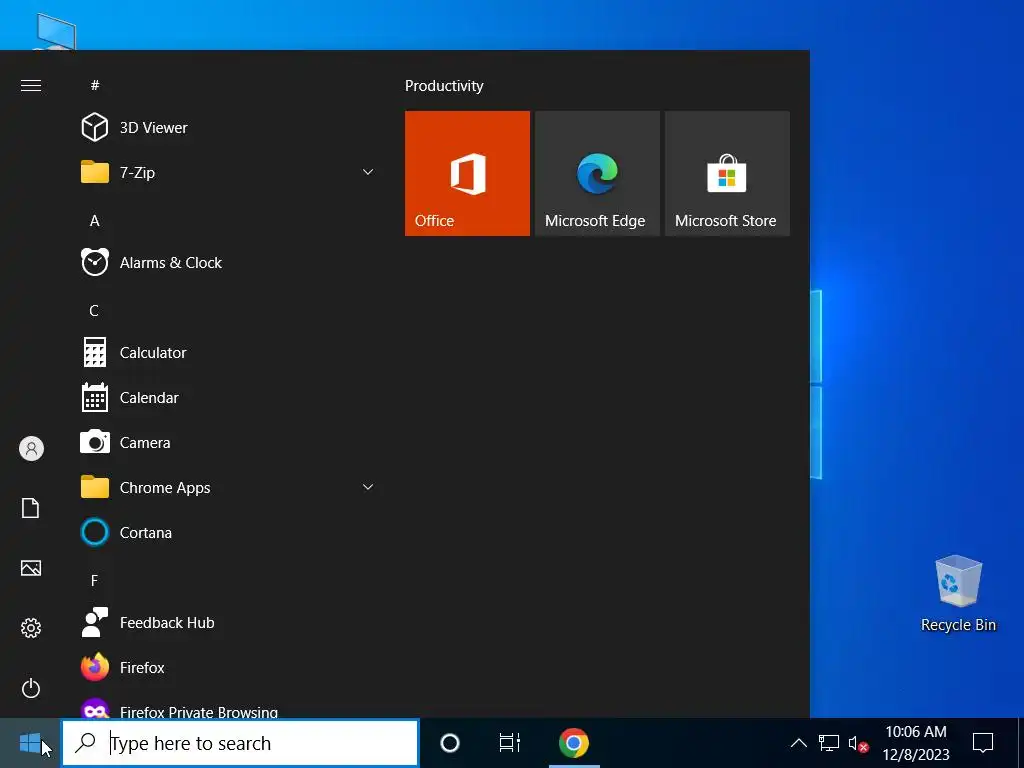
Task: Launch Cortana from the app list
Action: pyautogui.click(x=229, y=533)
